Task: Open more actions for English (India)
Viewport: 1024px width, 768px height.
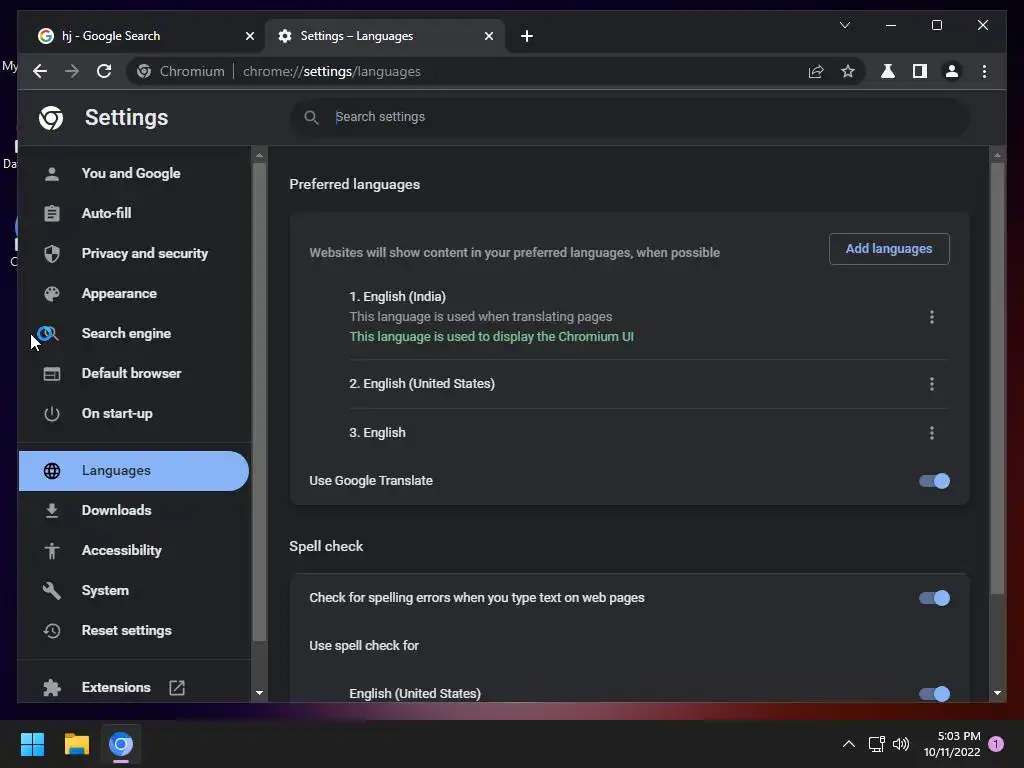Action: click(x=931, y=317)
